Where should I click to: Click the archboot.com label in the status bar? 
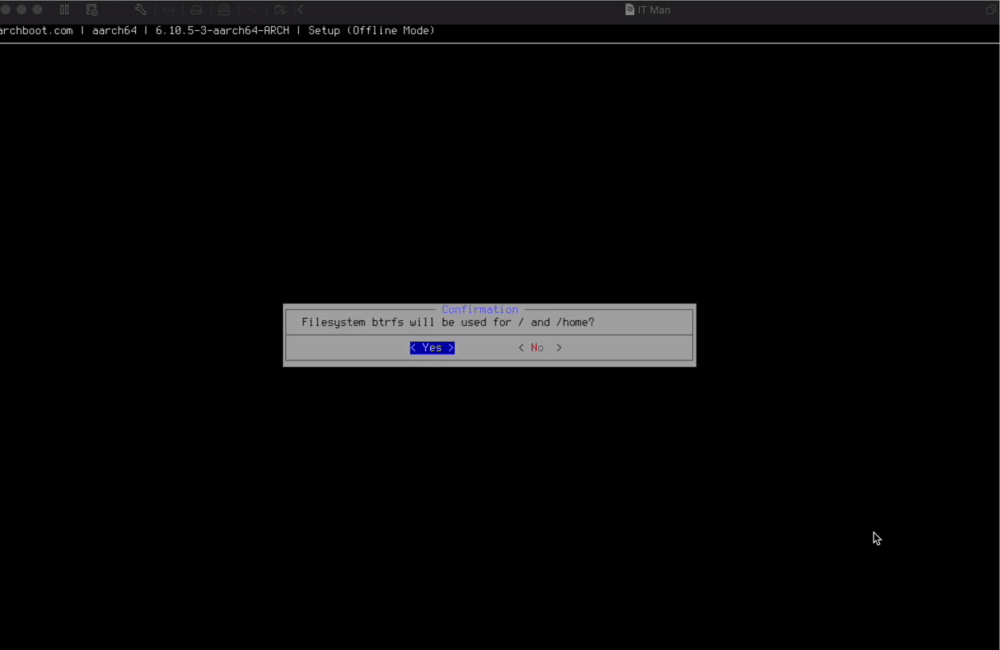click(36, 30)
